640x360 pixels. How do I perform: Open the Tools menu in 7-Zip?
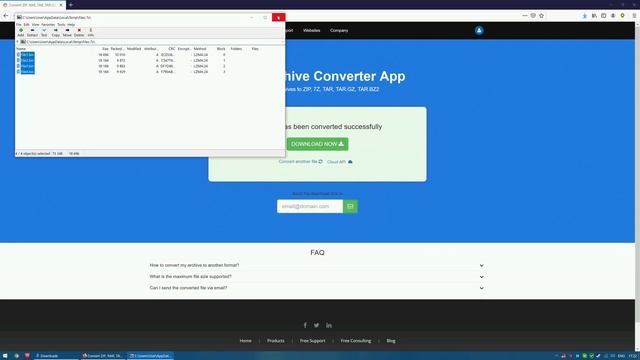click(61, 24)
